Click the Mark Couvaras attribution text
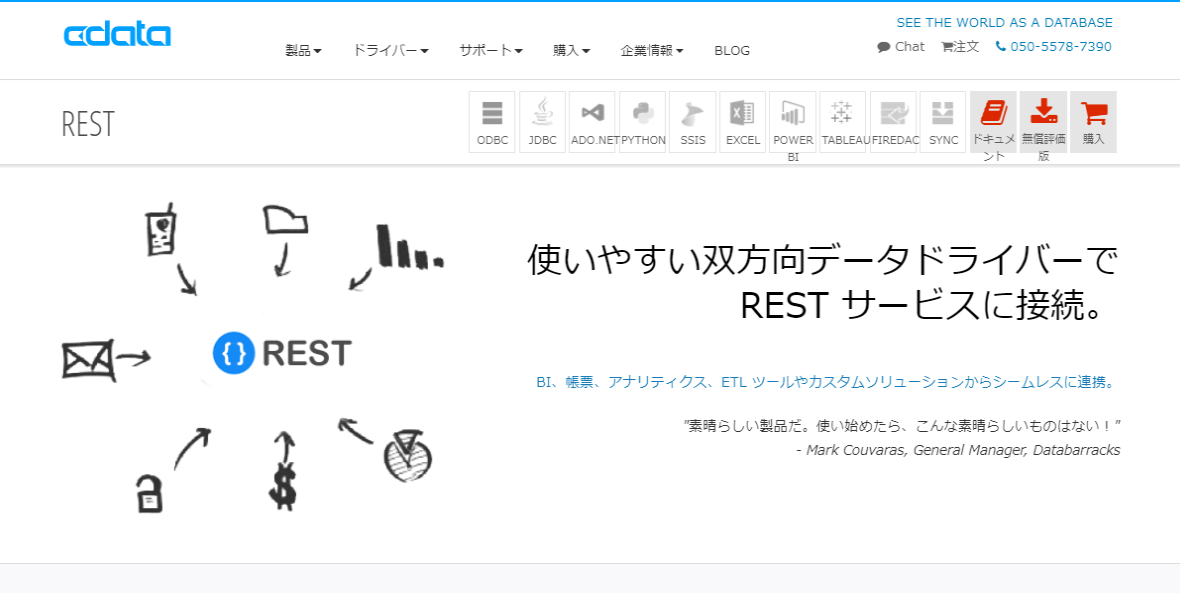This screenshot has width=1180, height=593. click(957, 450)
